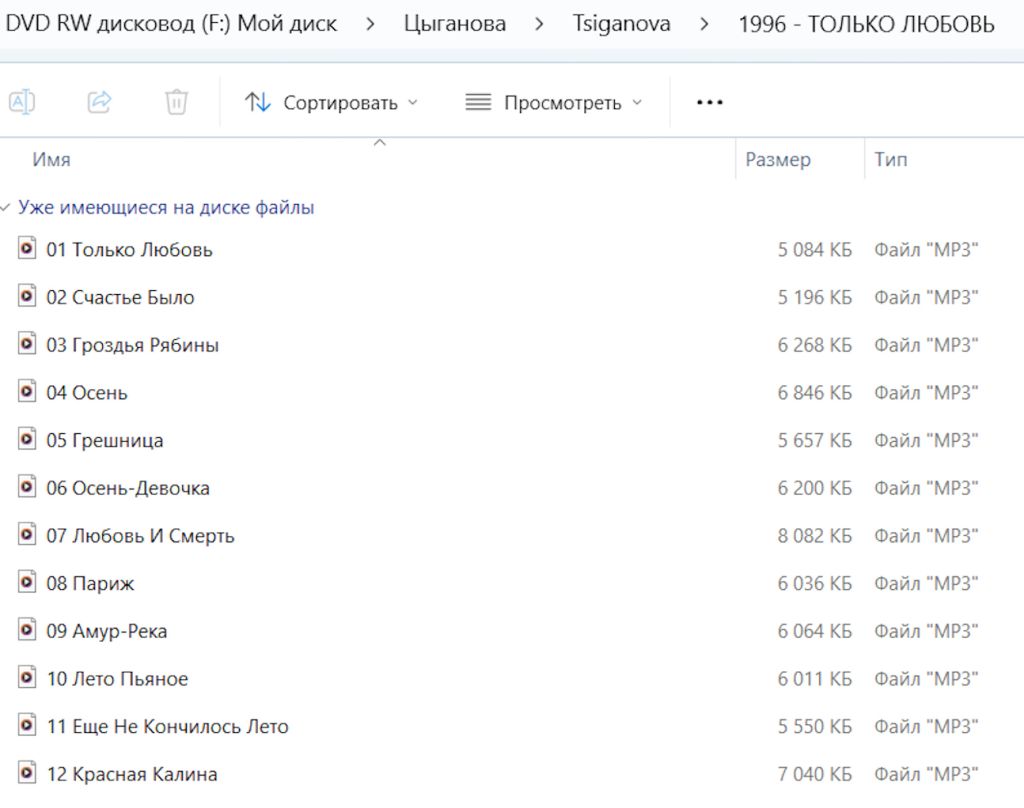
Task: Select file name 05 Грешница
Action: [104, 440]
